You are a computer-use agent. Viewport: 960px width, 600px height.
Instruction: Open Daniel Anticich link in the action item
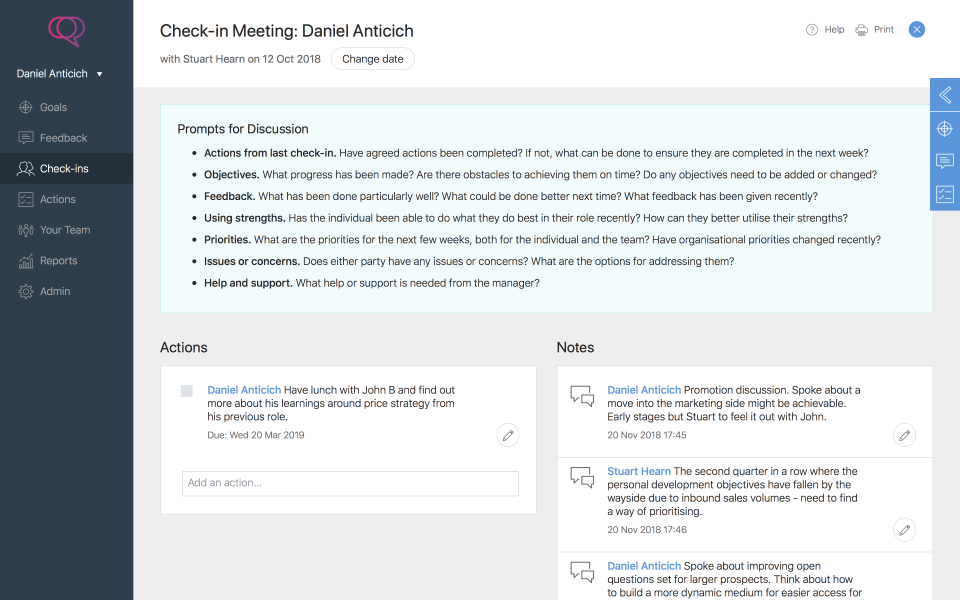pos(244,390)
